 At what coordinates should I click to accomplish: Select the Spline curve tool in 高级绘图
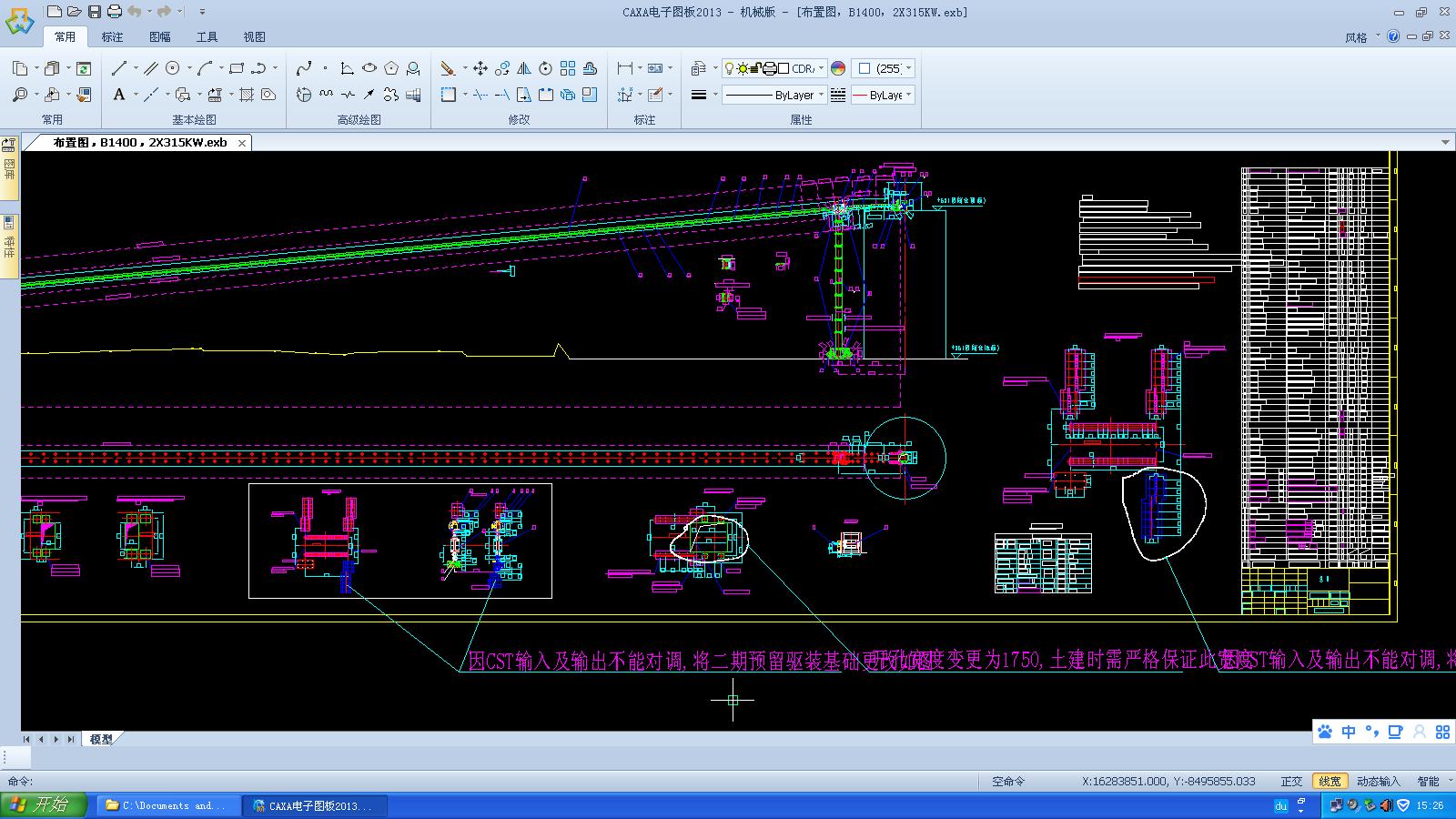coord(303,68)
